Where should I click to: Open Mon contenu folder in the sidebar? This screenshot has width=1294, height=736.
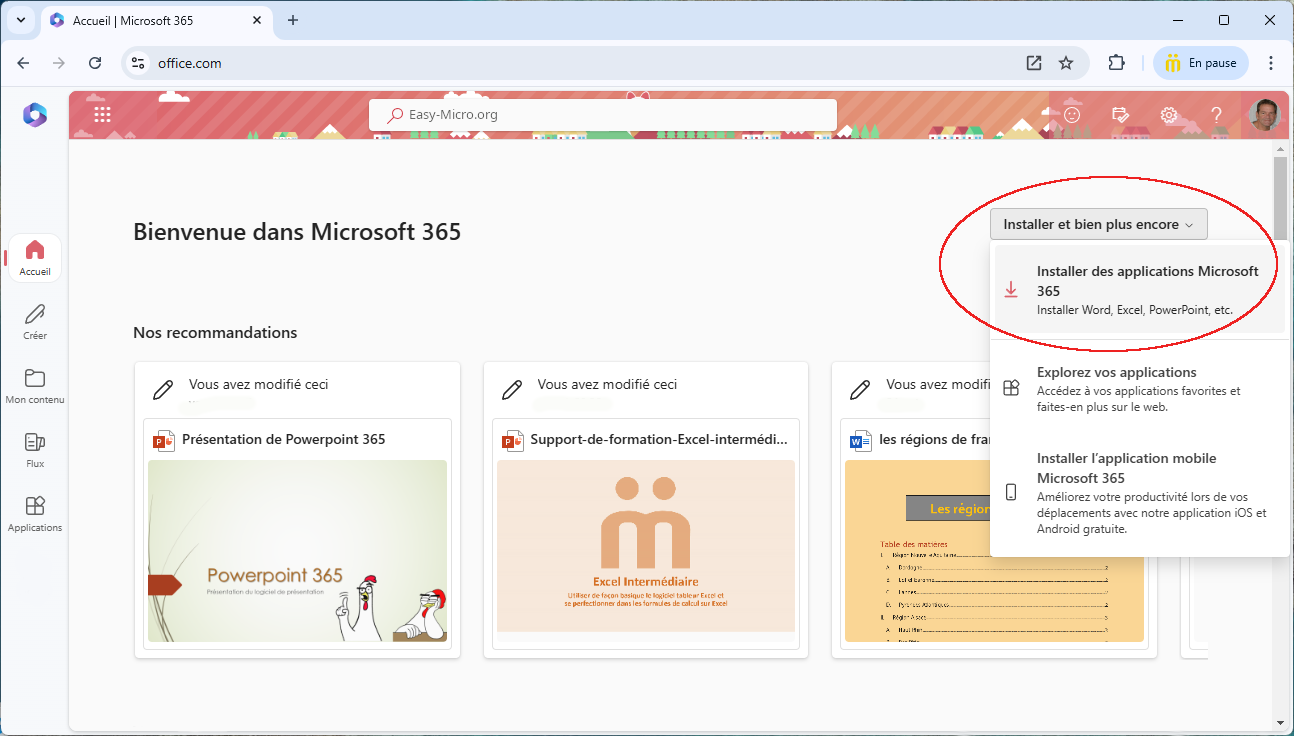pos(35,385)
